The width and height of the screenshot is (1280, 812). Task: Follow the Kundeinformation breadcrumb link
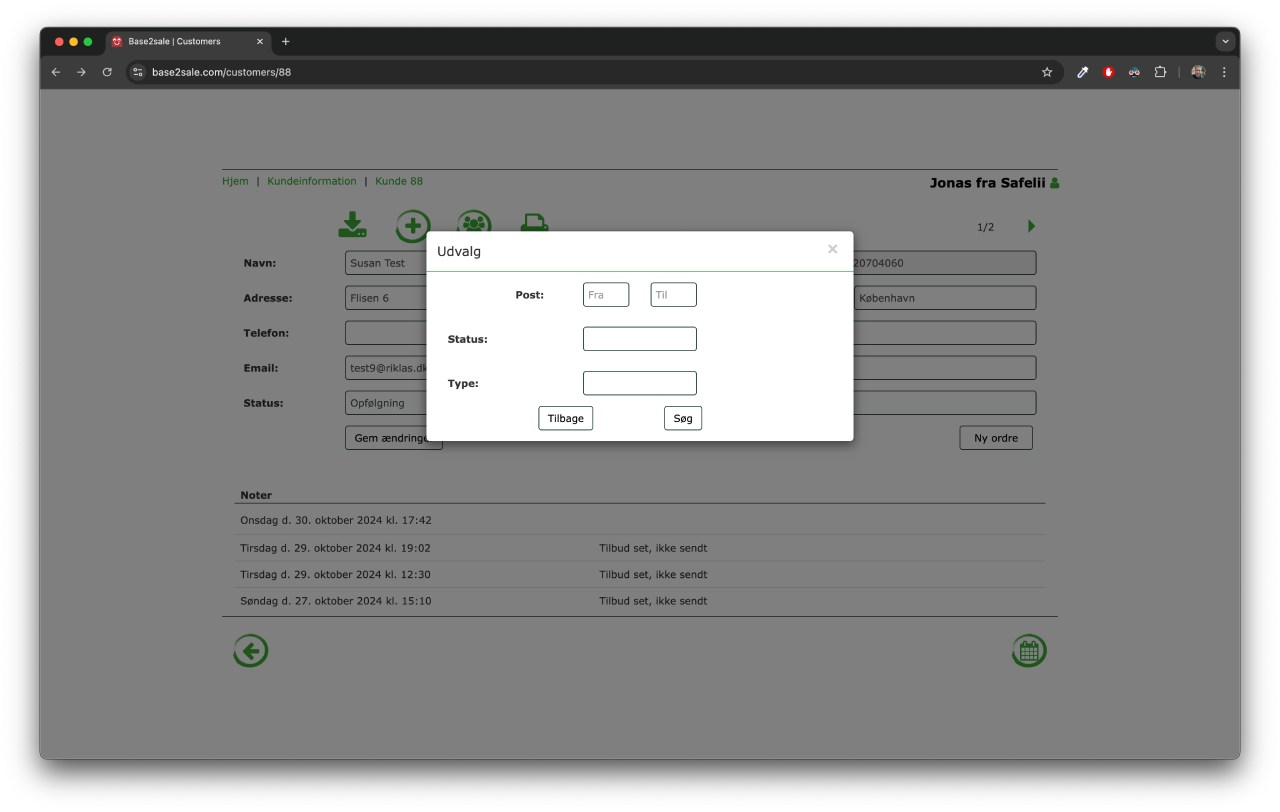(x=311, y=181)
